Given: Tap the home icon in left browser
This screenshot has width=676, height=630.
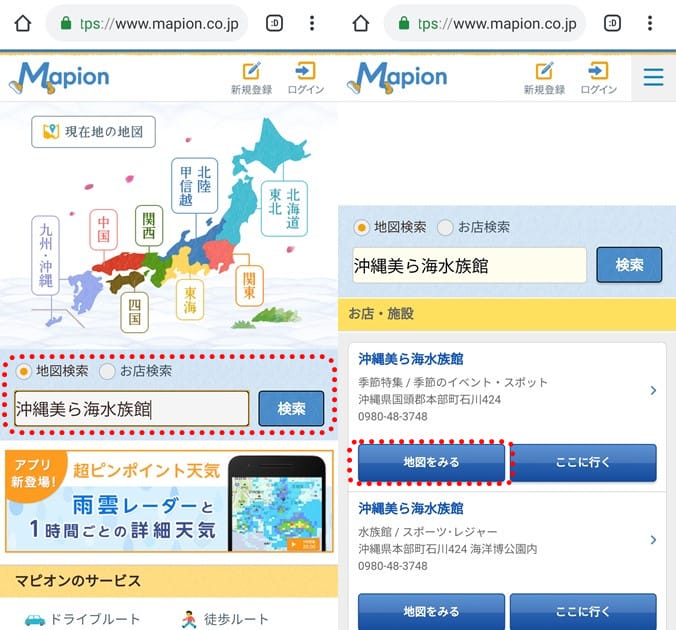Looking at the screenshot, I should pos(23,23).
